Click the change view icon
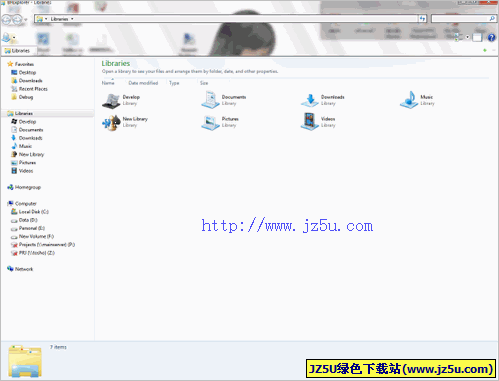Screen dimensions: 499x381 [459, 37]
